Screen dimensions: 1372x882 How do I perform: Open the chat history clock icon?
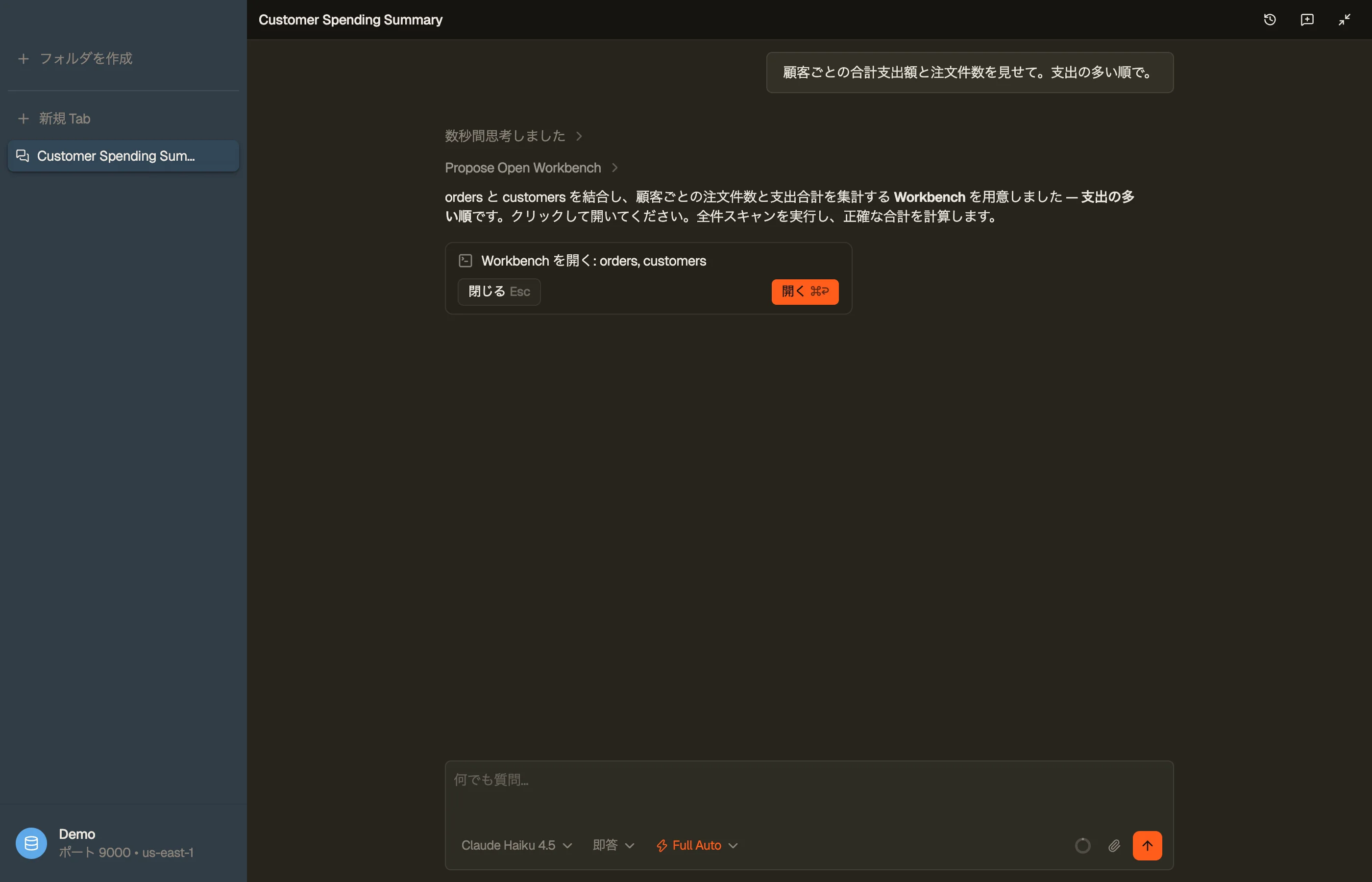pos(1270,20)
